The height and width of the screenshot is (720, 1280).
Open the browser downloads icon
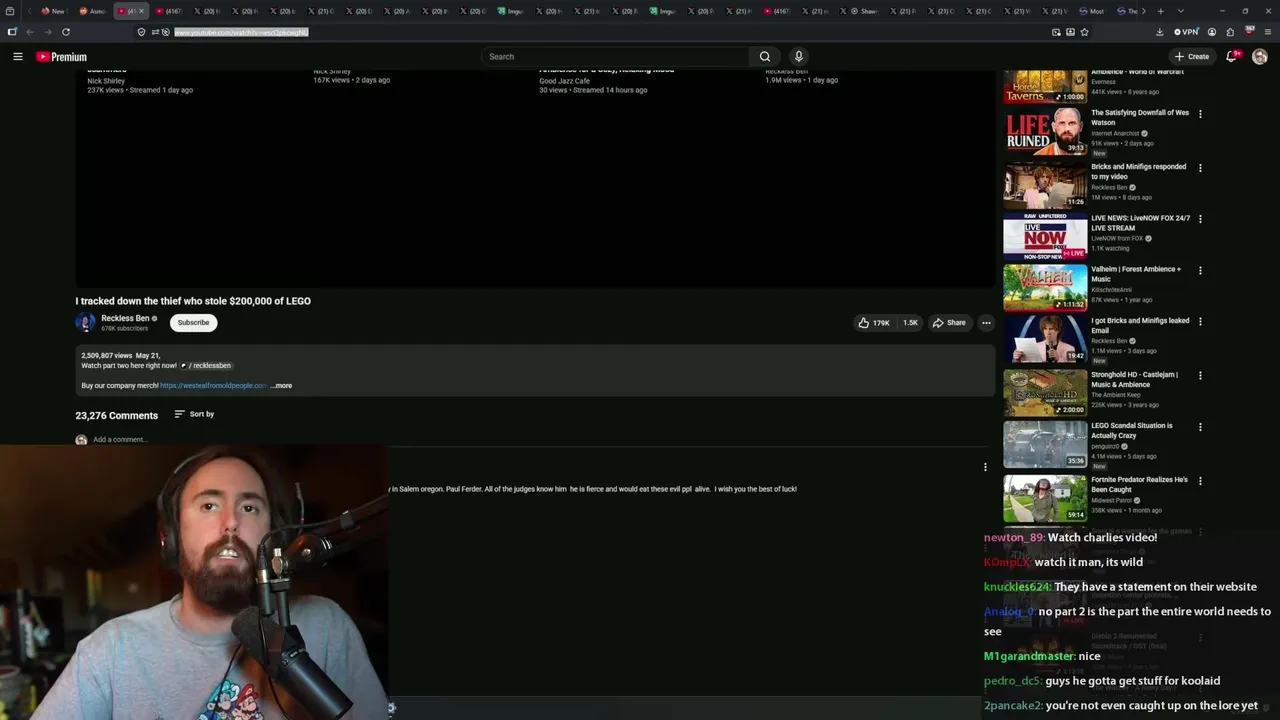click(x=1159, y=32)
